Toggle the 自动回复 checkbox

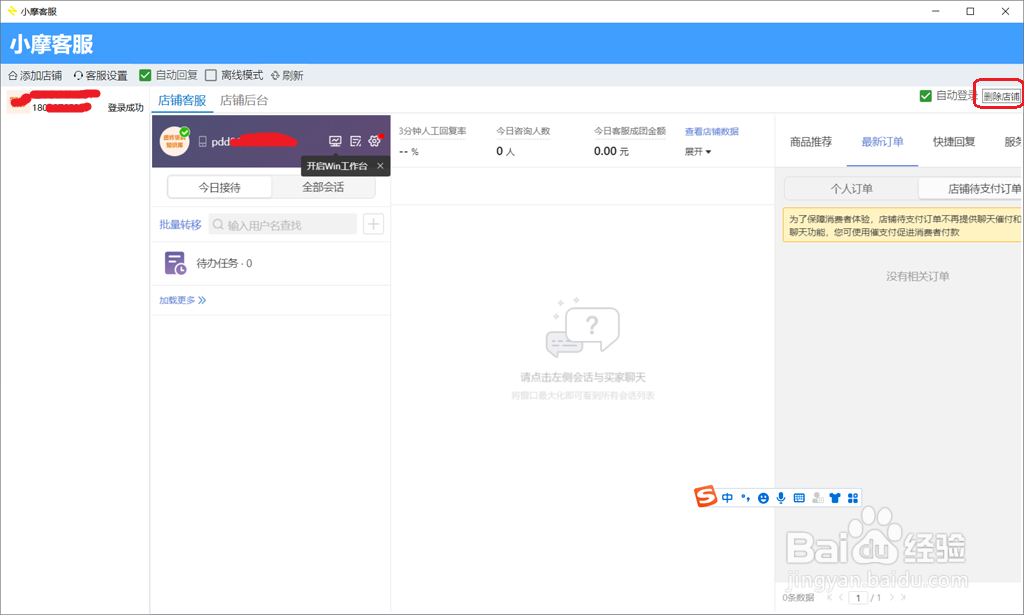(x=146, y=75)
